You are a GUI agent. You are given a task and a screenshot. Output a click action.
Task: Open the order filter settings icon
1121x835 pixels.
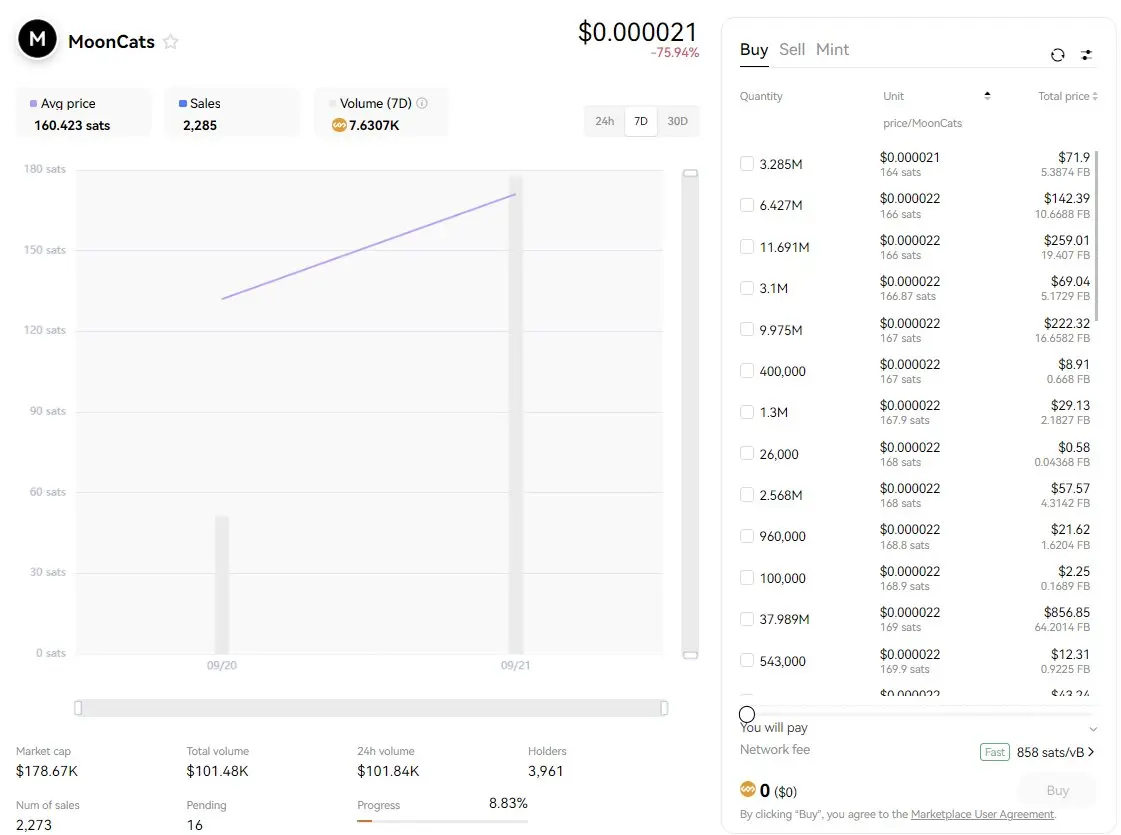click(x=1086, y=55)
